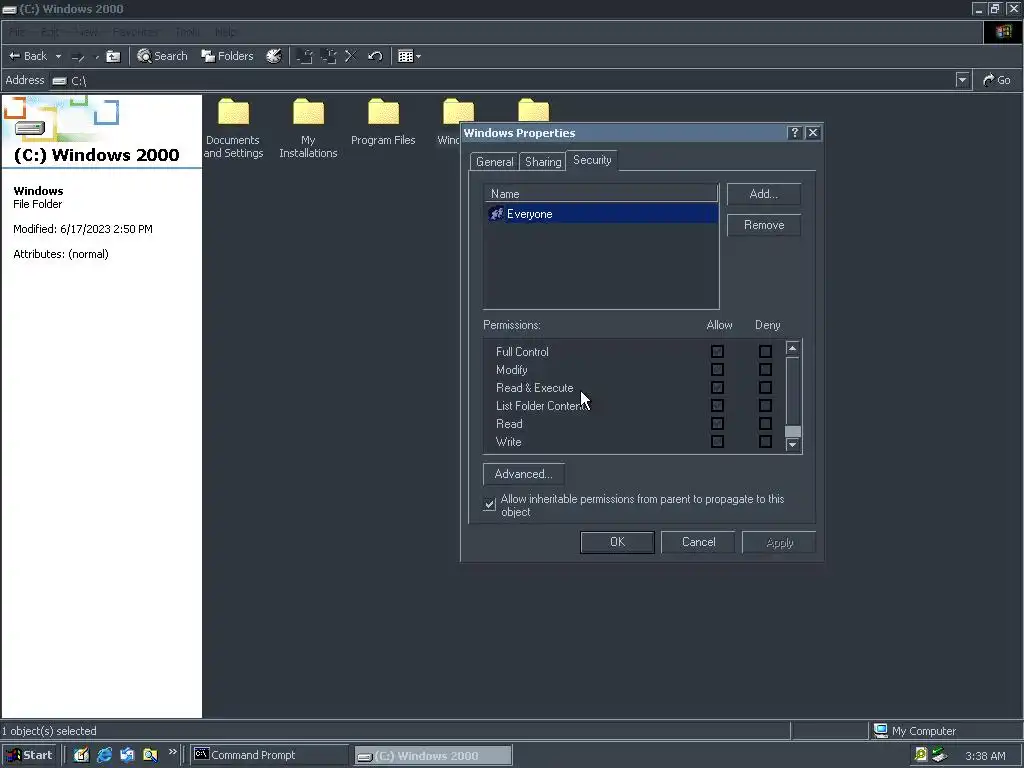Open the Forward button history dropdown arrow
The height and width of the screenshot is (768, 1024).
[97, 57]
